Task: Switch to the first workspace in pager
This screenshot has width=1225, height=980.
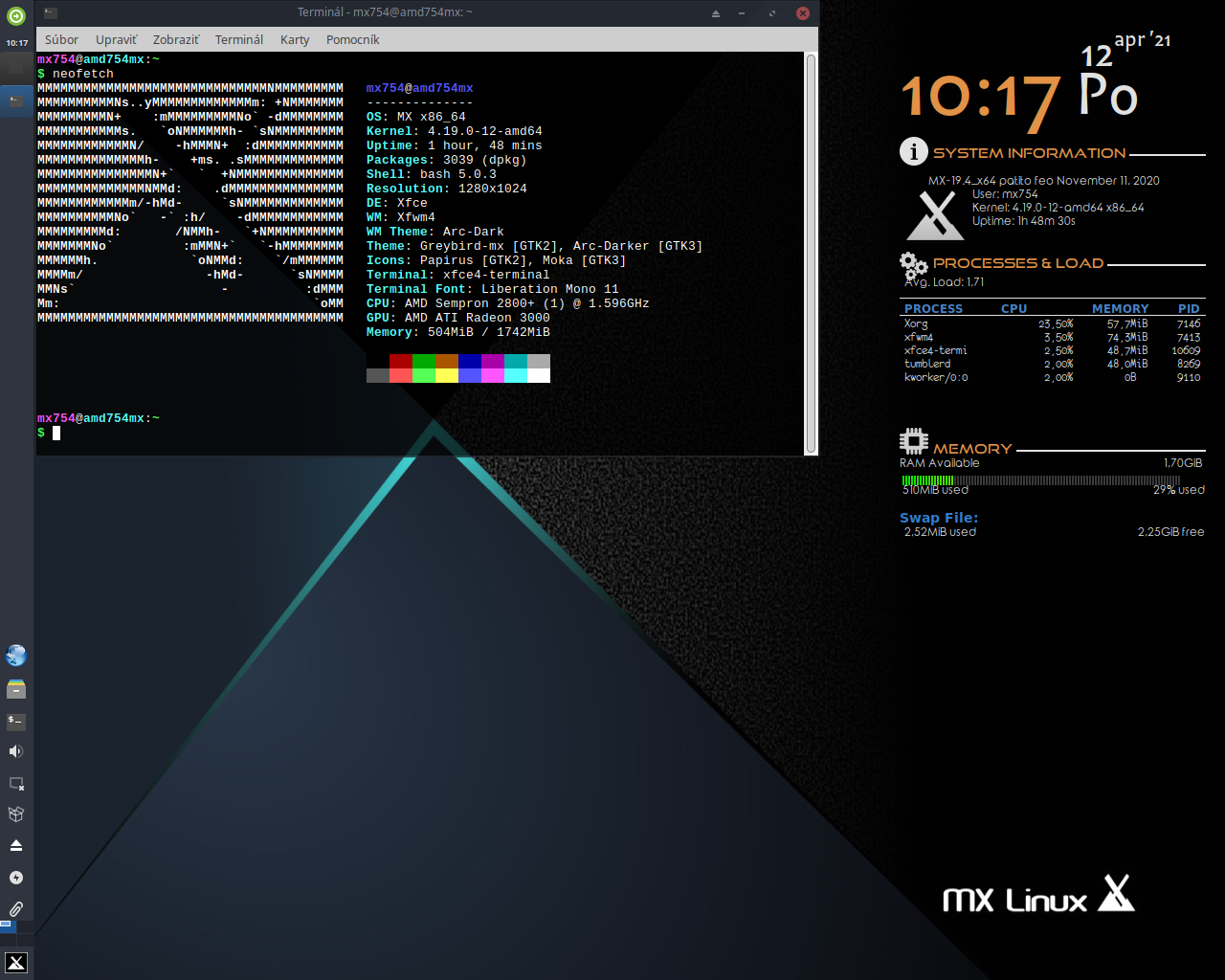Action: tap(6, 925)
